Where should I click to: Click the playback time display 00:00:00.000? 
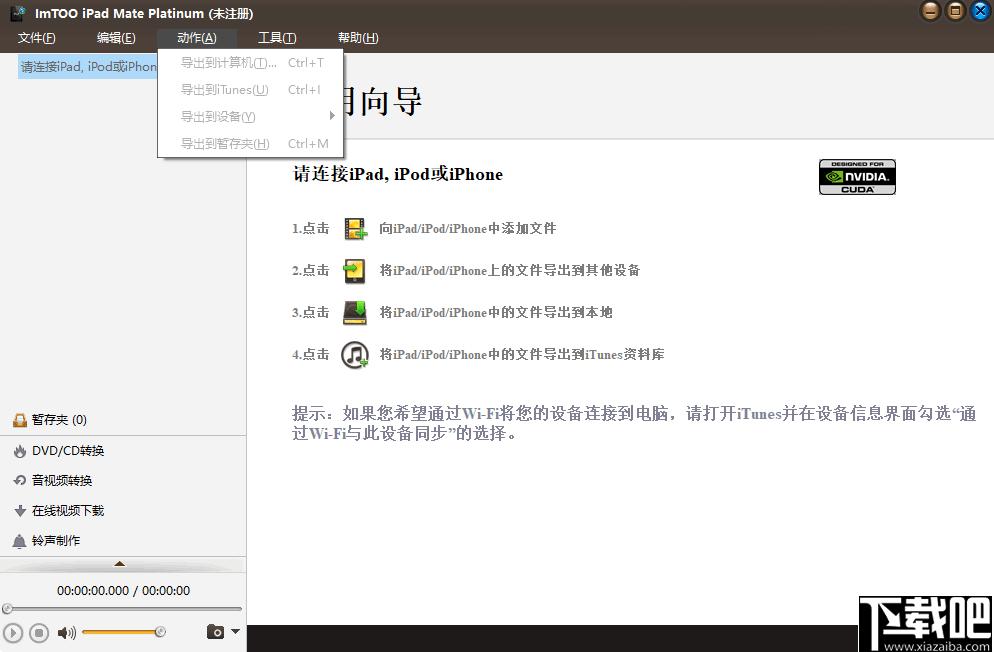click(93, 591)
